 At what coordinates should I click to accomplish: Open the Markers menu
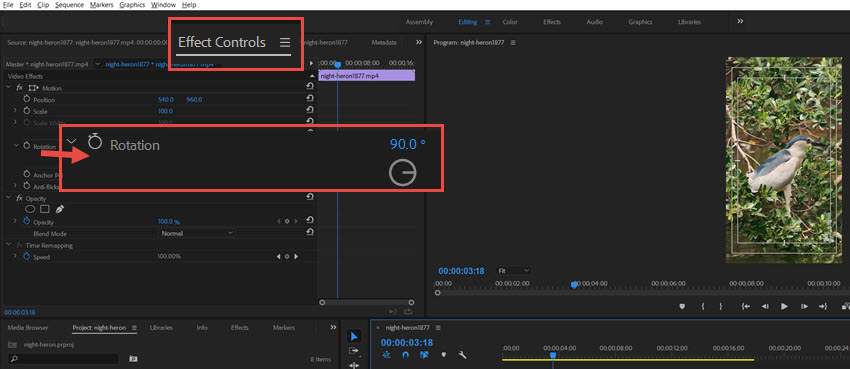coord(102,5)
